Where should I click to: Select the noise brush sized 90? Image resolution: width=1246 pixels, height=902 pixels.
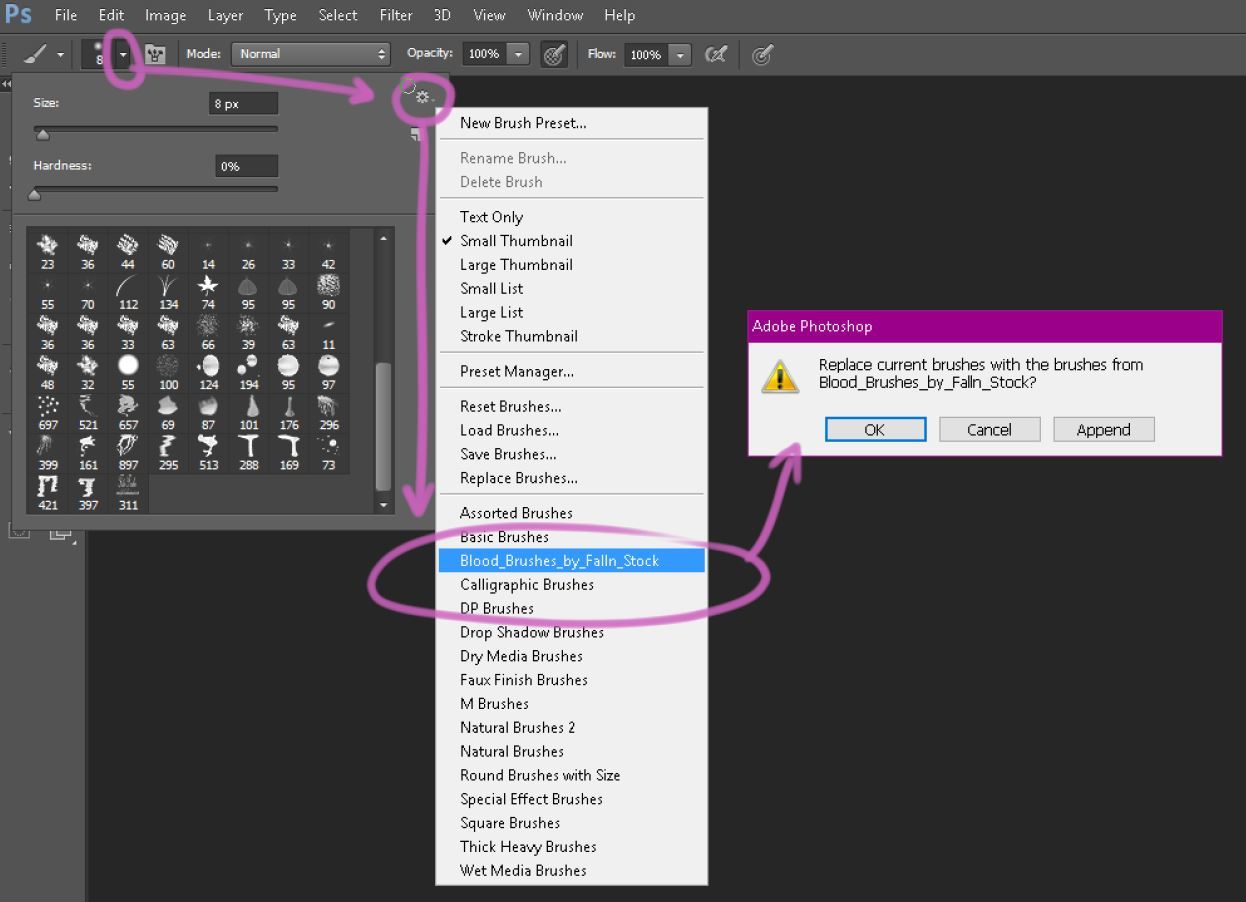[x=328, y=291]
